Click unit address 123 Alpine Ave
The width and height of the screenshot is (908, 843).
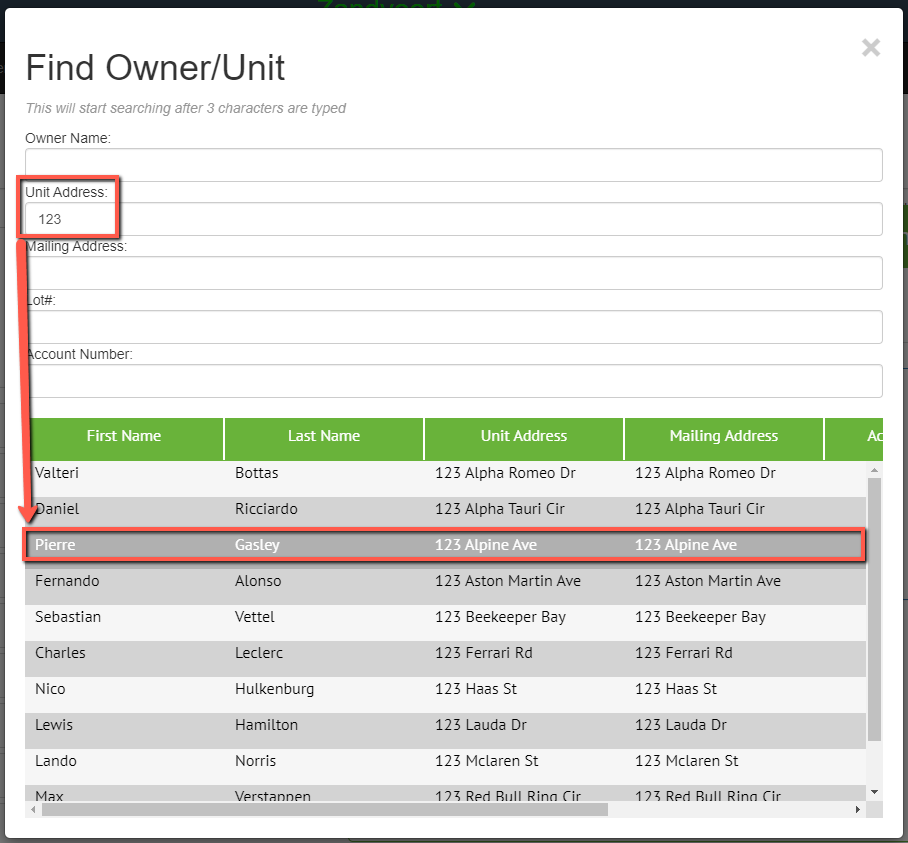point(486,545)
